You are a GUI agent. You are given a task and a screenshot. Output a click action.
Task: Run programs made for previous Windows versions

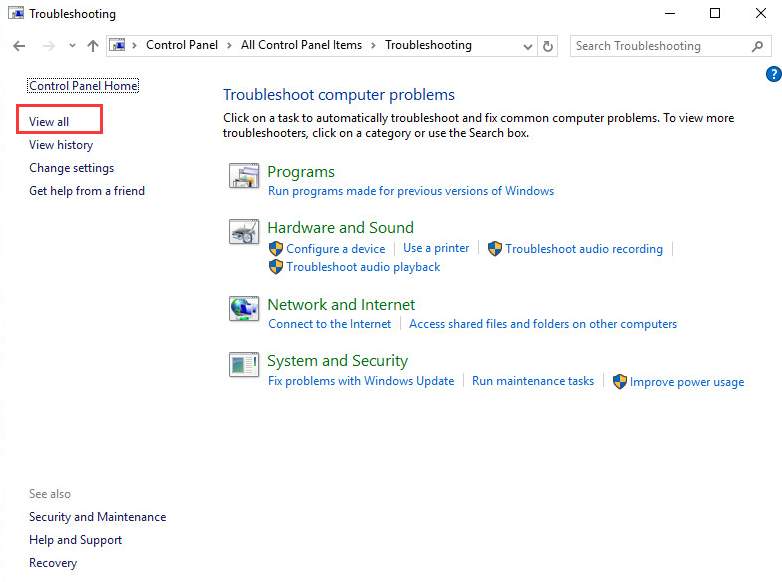point(411,191)
